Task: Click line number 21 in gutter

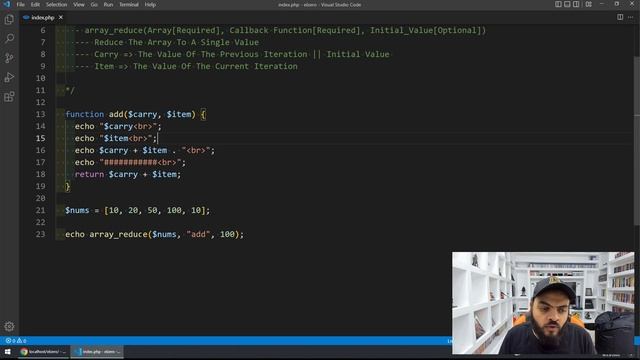Action: point(40,210)
